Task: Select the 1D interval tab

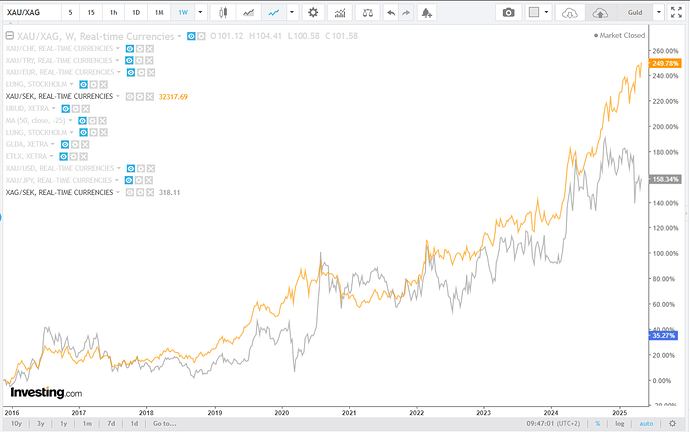Action: 135,12
